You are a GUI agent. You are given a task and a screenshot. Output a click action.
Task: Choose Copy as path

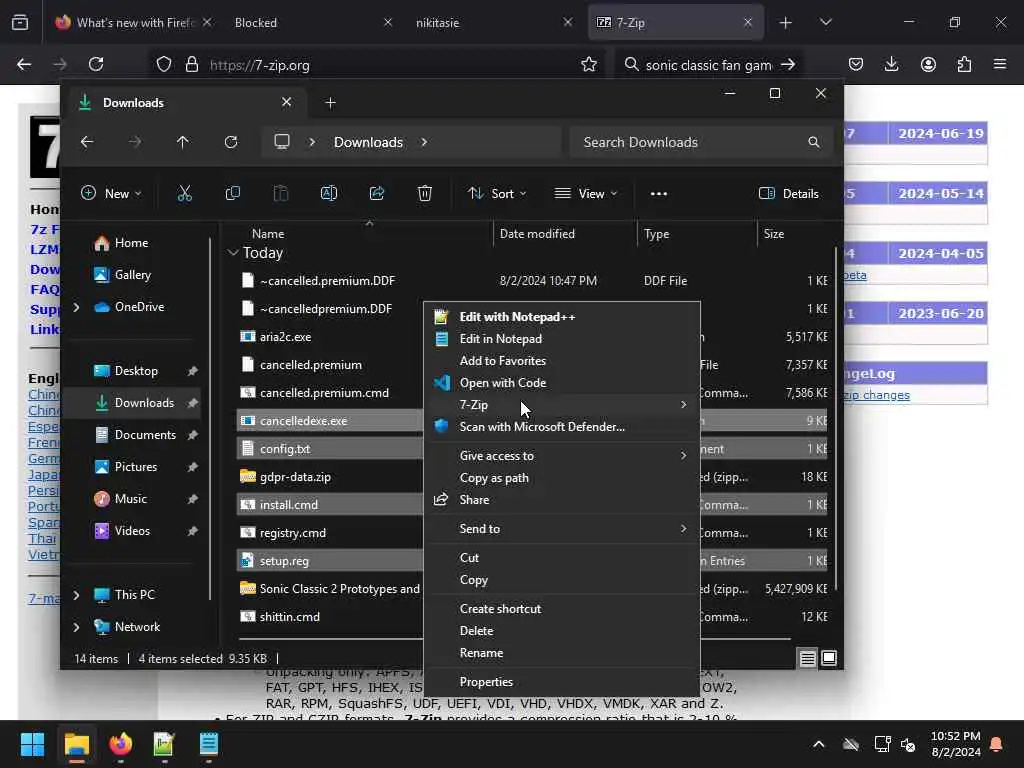562,478
